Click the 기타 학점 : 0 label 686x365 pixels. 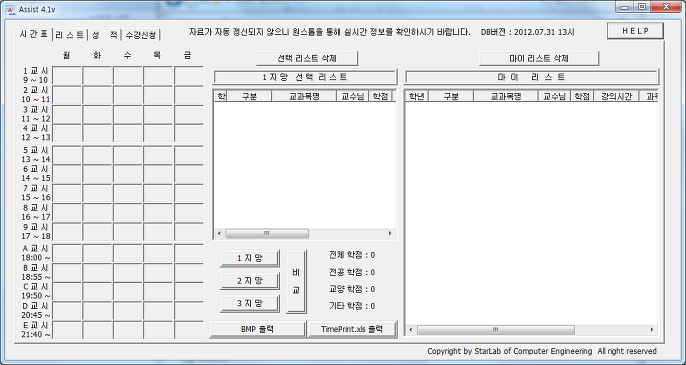(x=352, y=306)
